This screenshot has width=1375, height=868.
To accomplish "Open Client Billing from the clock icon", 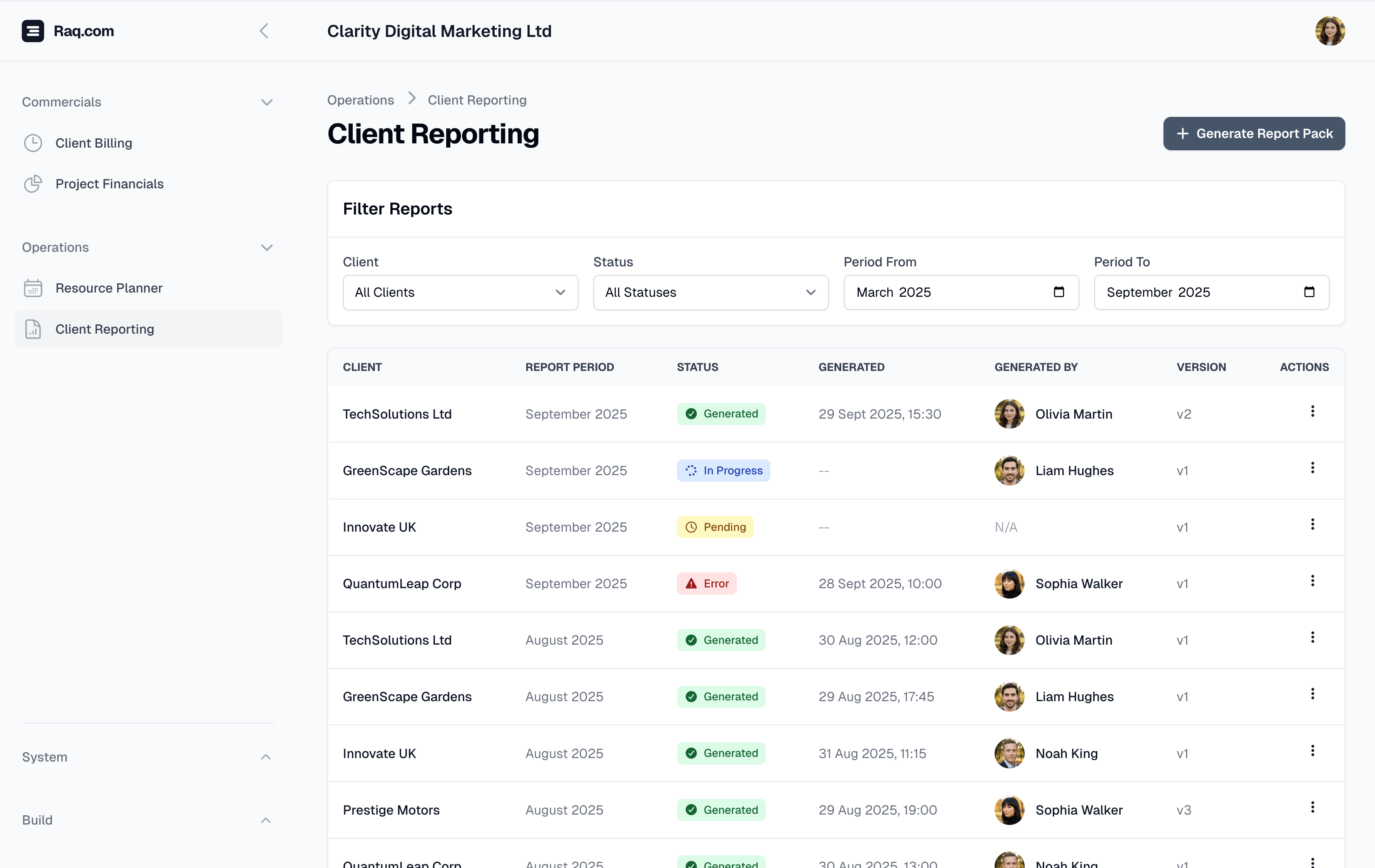I will [33, 143].
